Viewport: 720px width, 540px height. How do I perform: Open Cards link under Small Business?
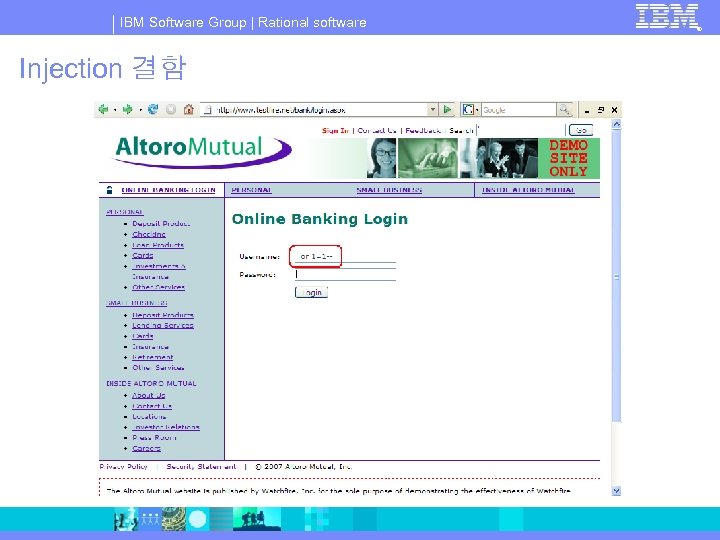143,336
